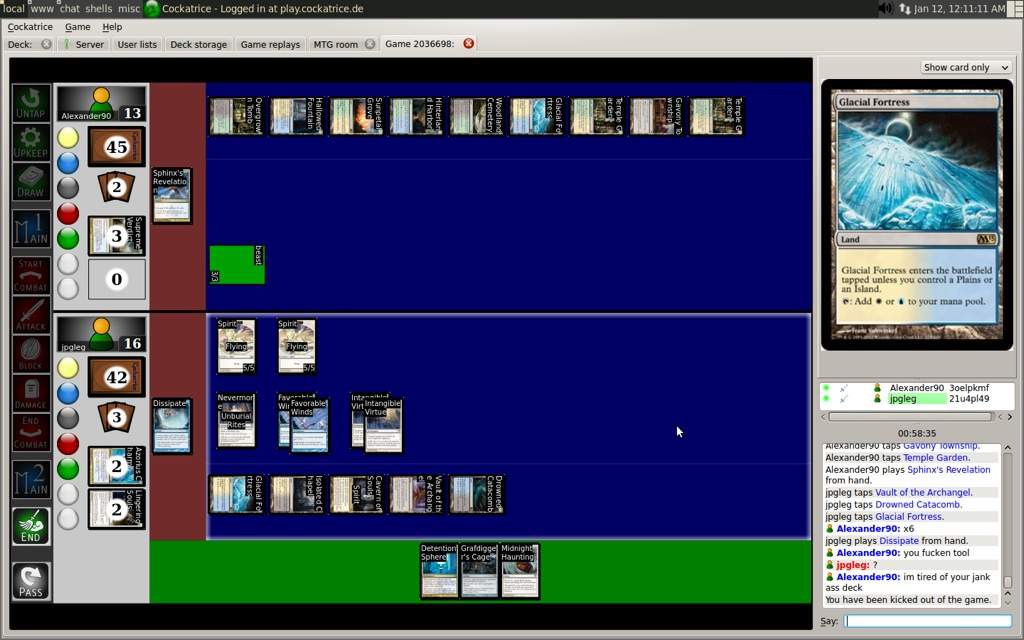Switch to the User lists tab
This screenshot has width=1024, height=640.
pos(137,44)
